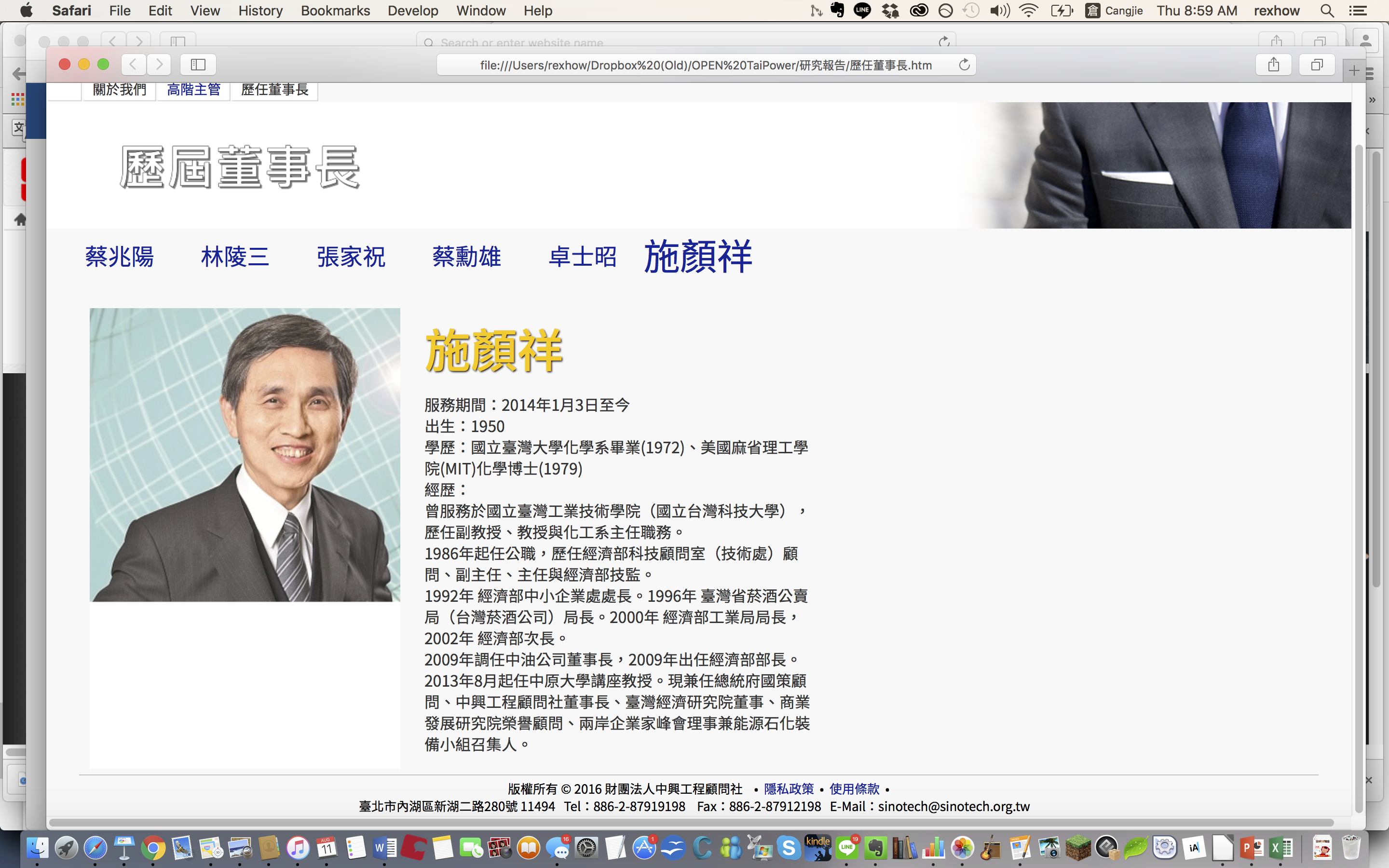Open the Edit menu
1389x868 pixels.
pyautogui.click(x=160, y=10)
